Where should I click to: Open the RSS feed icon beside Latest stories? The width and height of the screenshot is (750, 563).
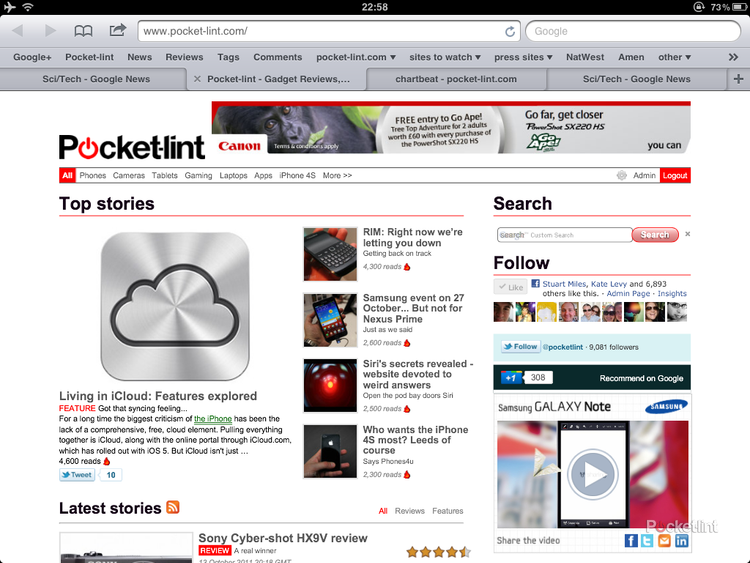pyautogui.click(x=173, y=507)
